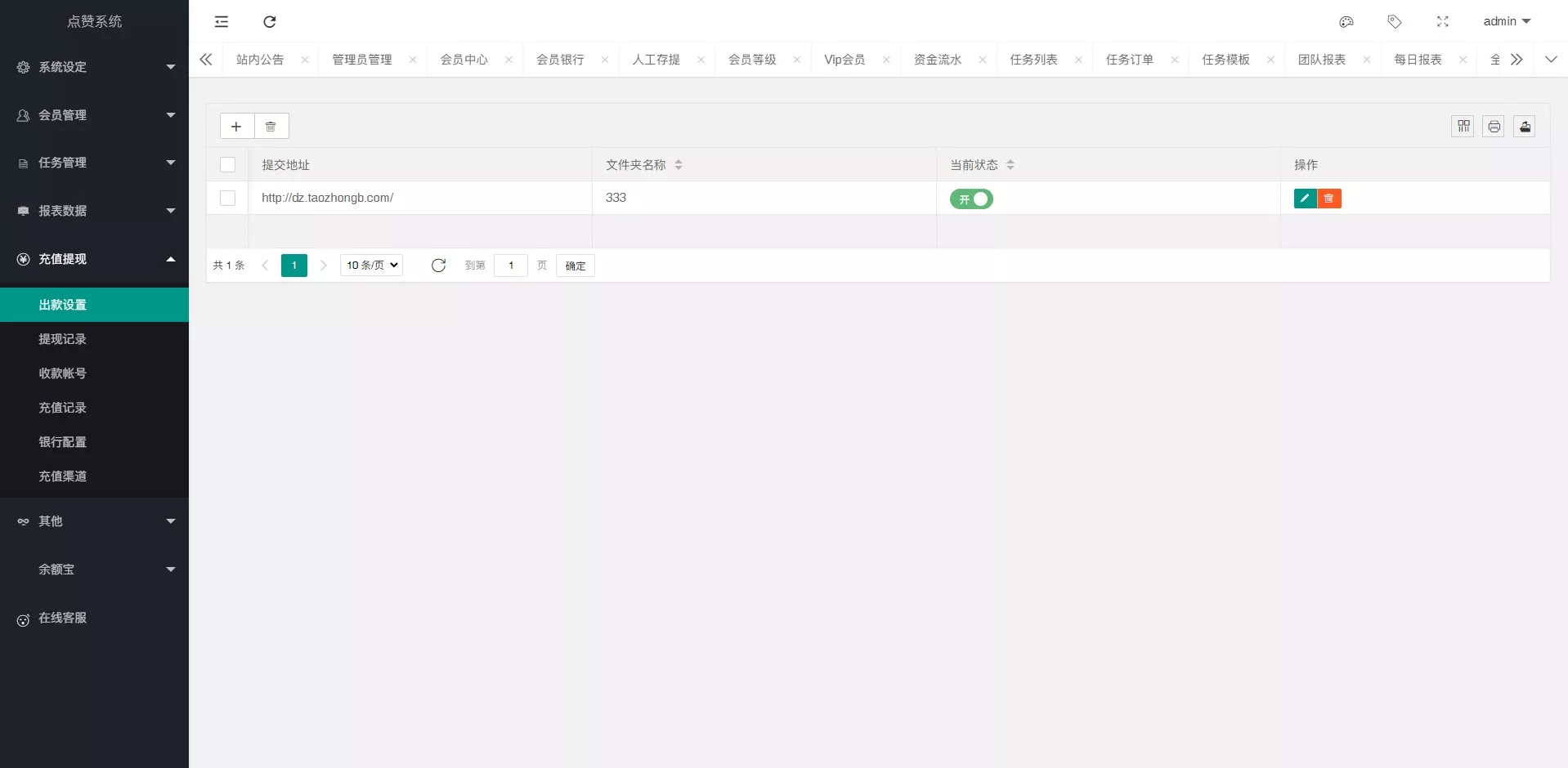Edit the taozhongb row with pencil icon
Image resolution: width=1568 pixels, height=768 pixels.
(1305, 199)
